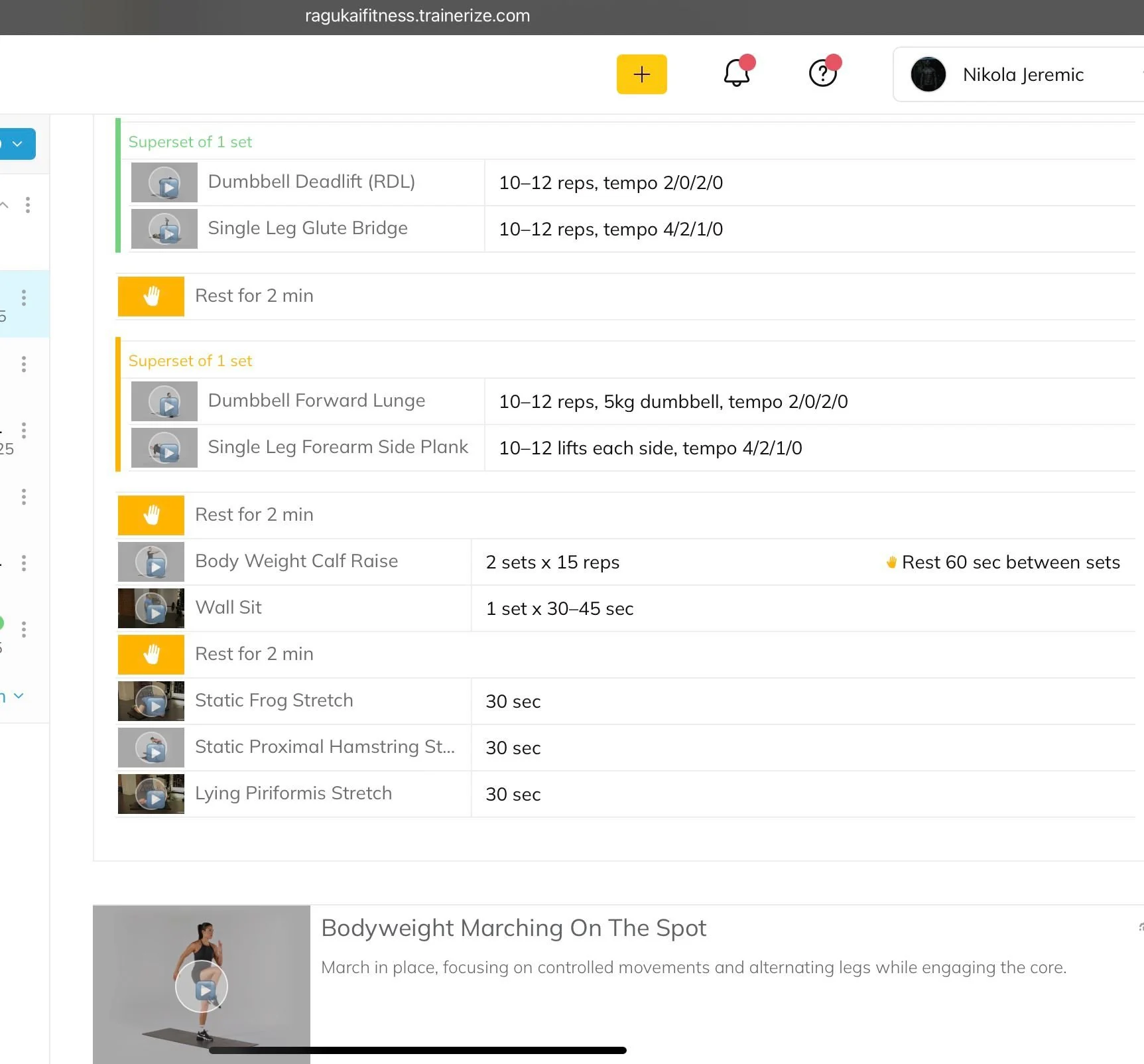Screen dimensions: 1144x1064
Task: Click 'Rest 60 sec between sets' text
Action: tap(1011, 563)
